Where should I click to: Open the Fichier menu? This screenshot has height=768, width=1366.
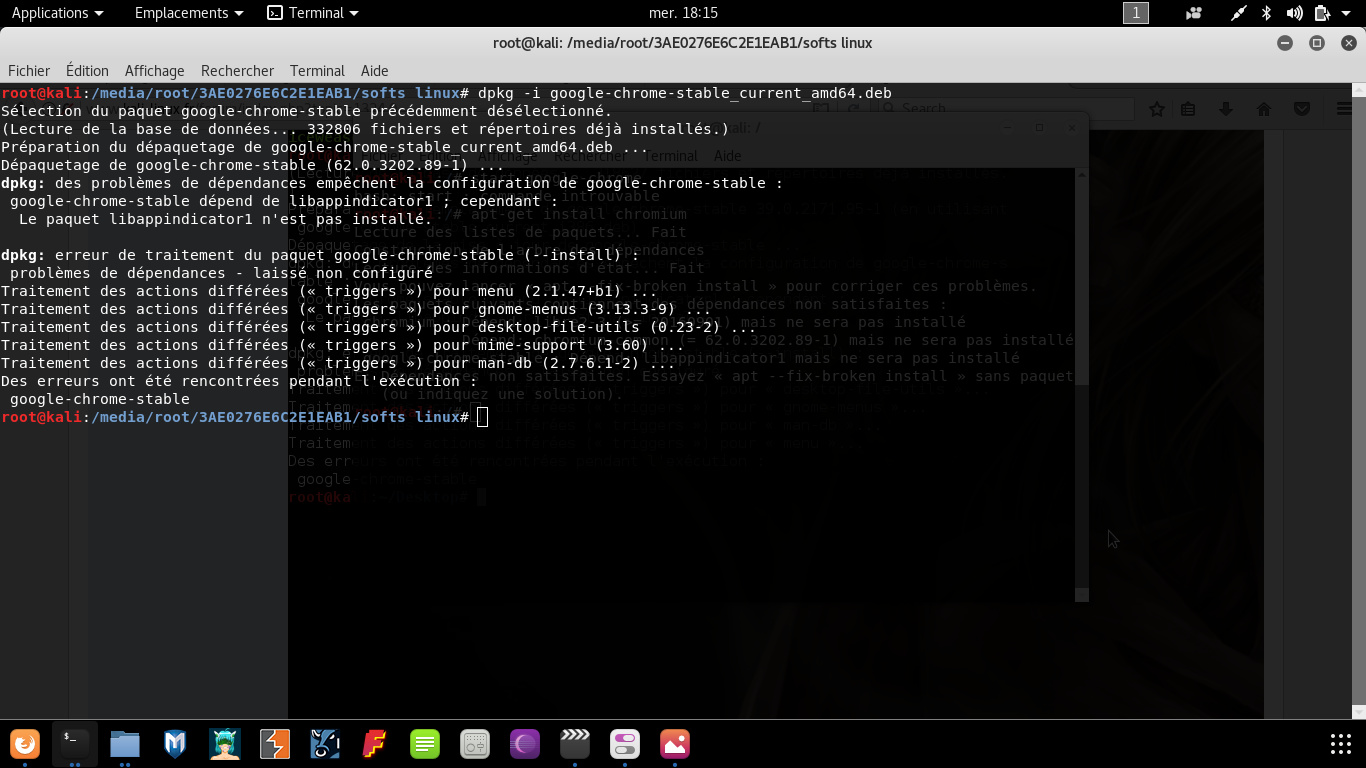[x=29, y=71]
